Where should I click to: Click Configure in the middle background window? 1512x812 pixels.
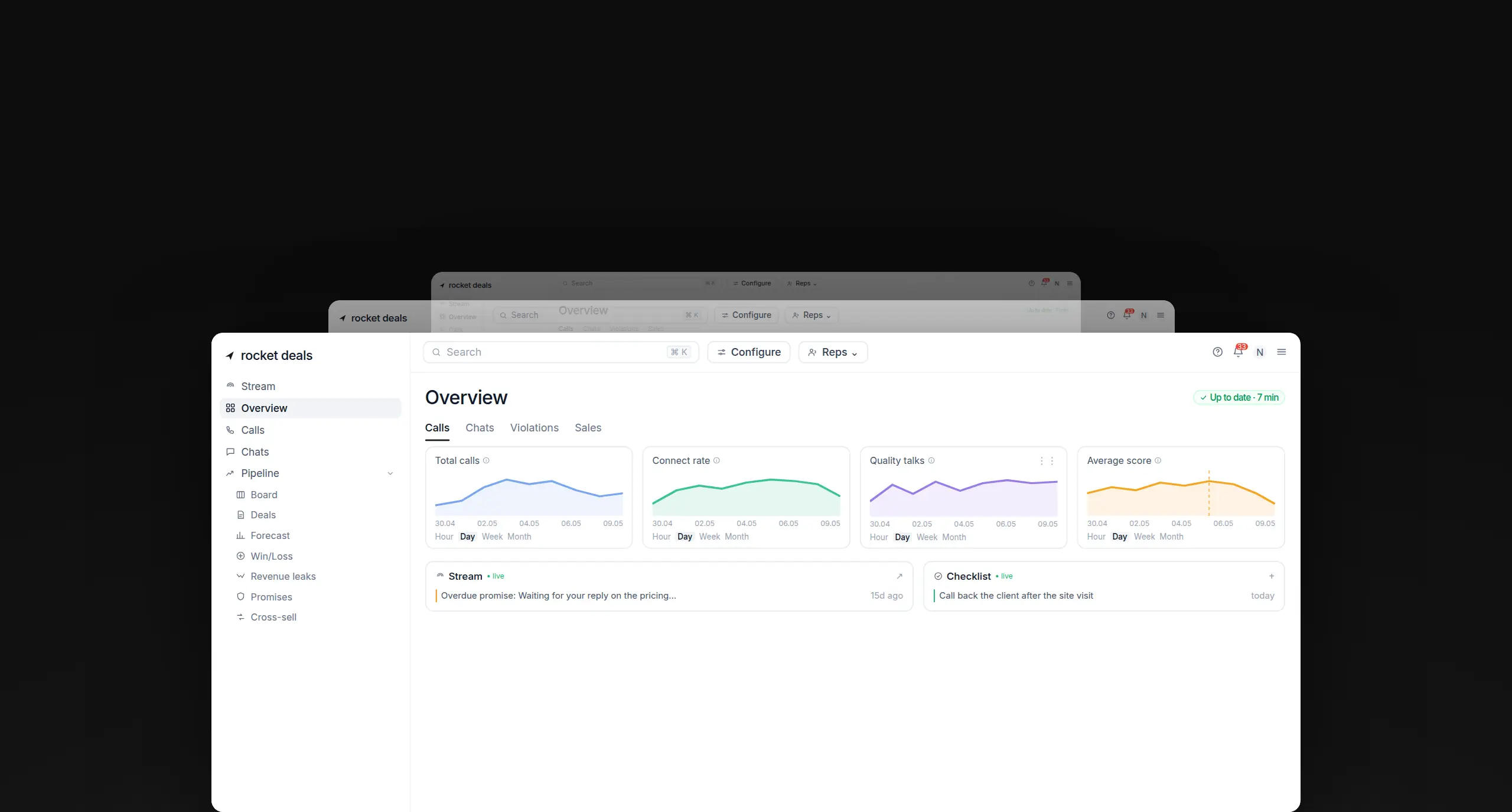[747, 316]
